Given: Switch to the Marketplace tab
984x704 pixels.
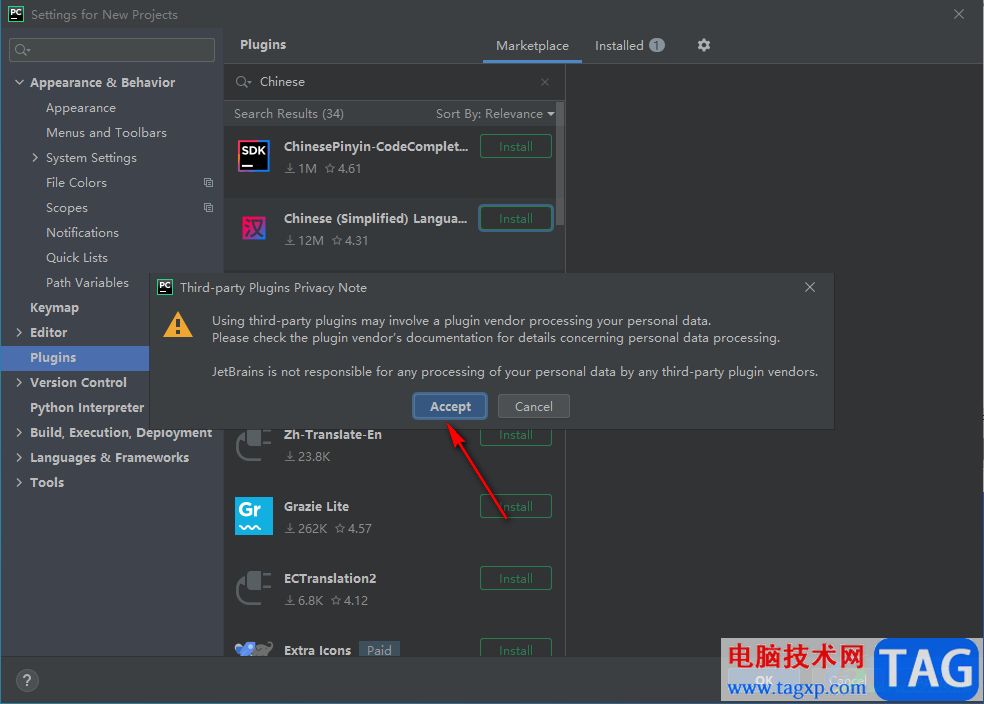Looking at the screenshot, I should point(532,46).
